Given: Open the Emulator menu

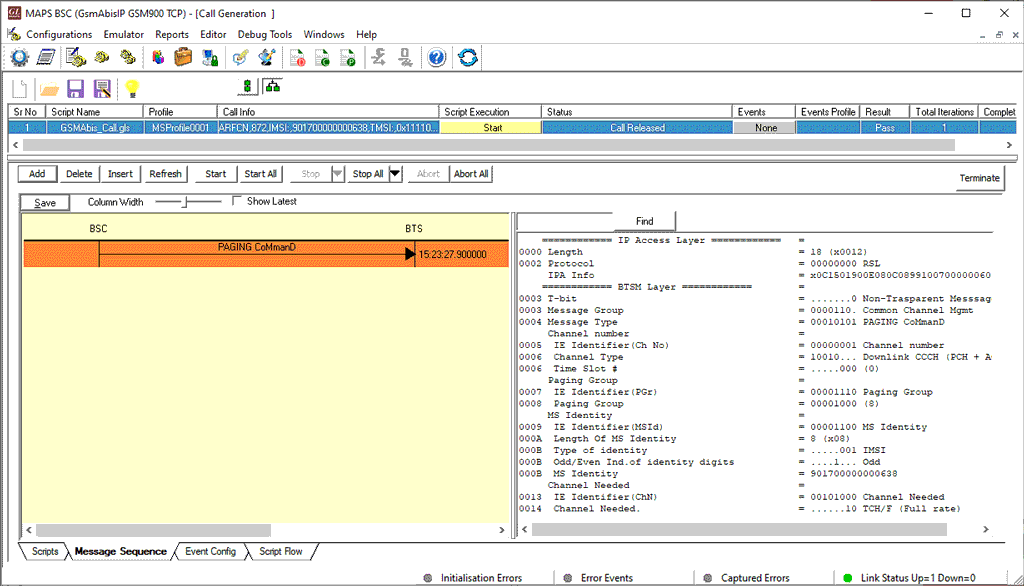Looking at the screenshot, I should click(123, 35).
